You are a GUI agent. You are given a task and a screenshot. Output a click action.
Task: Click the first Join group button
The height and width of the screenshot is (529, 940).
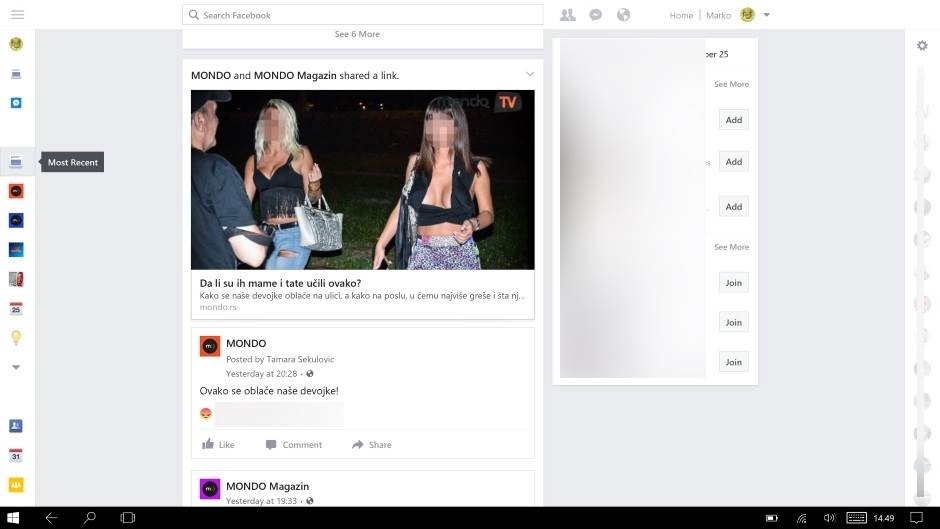[x=734, y=283]
